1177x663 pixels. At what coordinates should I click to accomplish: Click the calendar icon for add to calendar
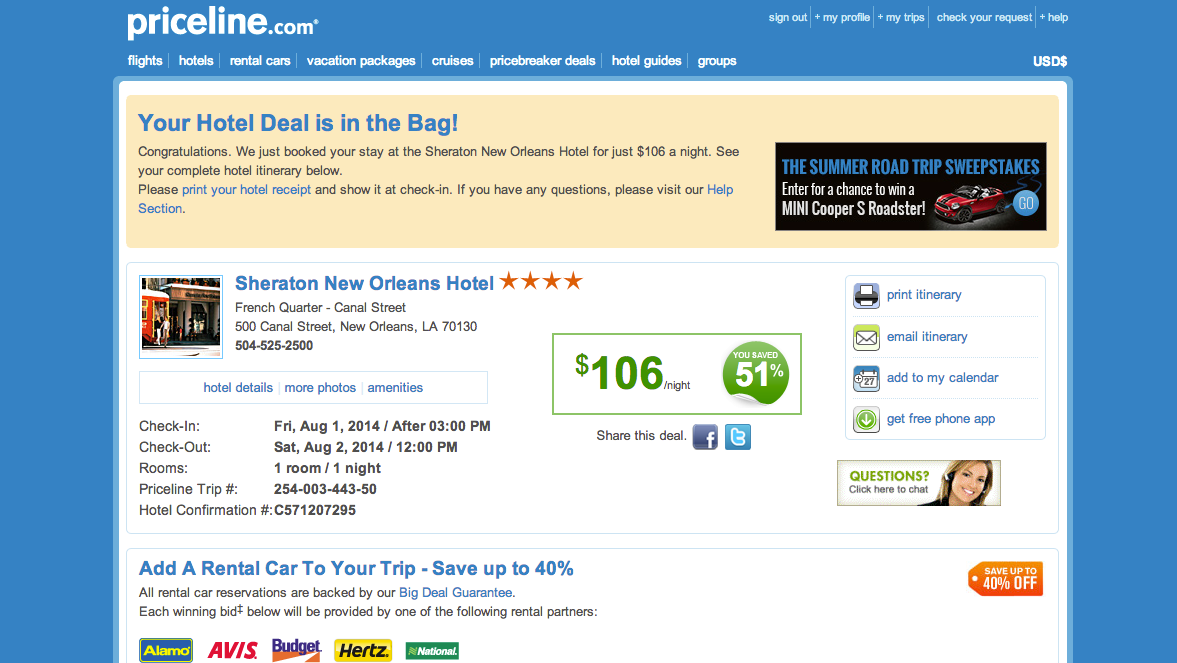point(865,378)
